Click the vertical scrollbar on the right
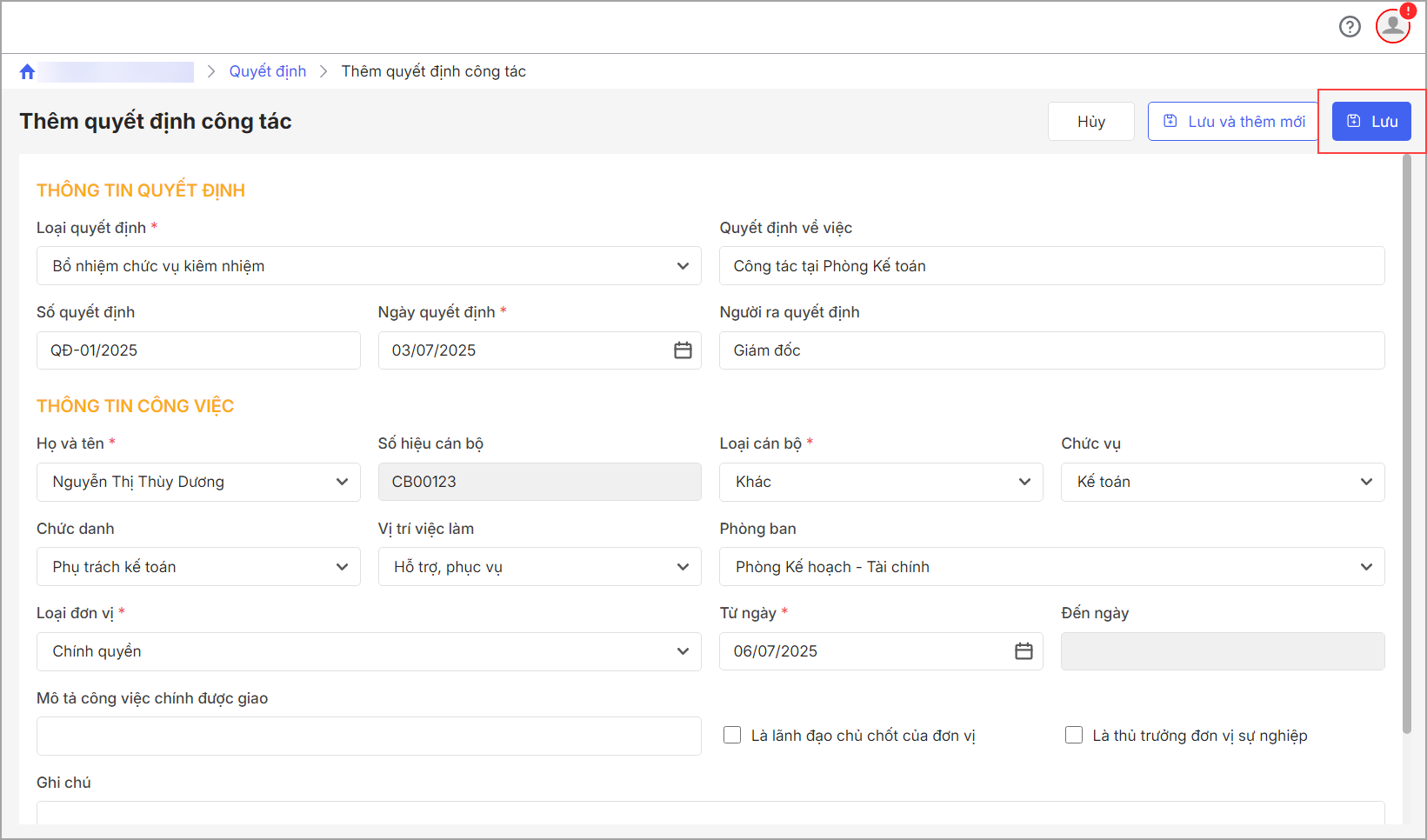The image size is (1427, 840). tap(1406, 443)
